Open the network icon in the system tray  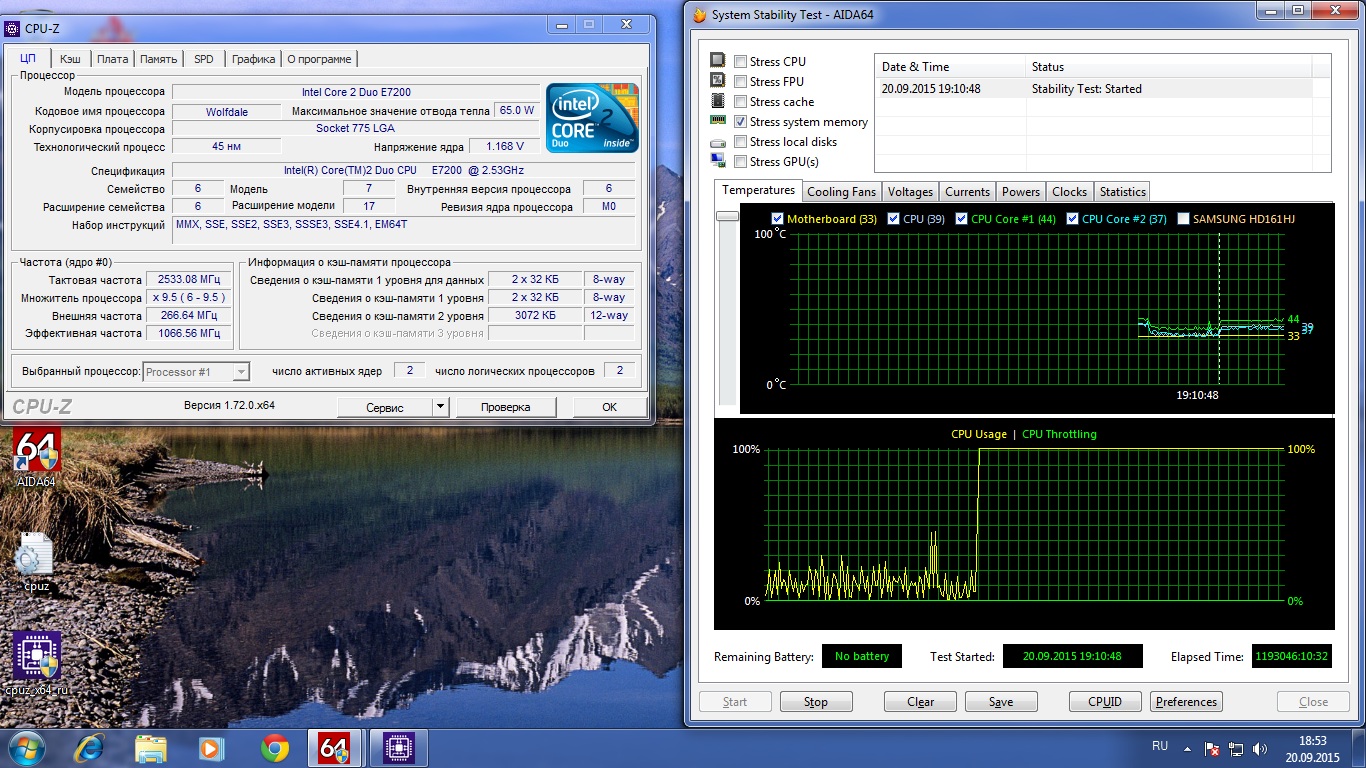(1236, 748)
